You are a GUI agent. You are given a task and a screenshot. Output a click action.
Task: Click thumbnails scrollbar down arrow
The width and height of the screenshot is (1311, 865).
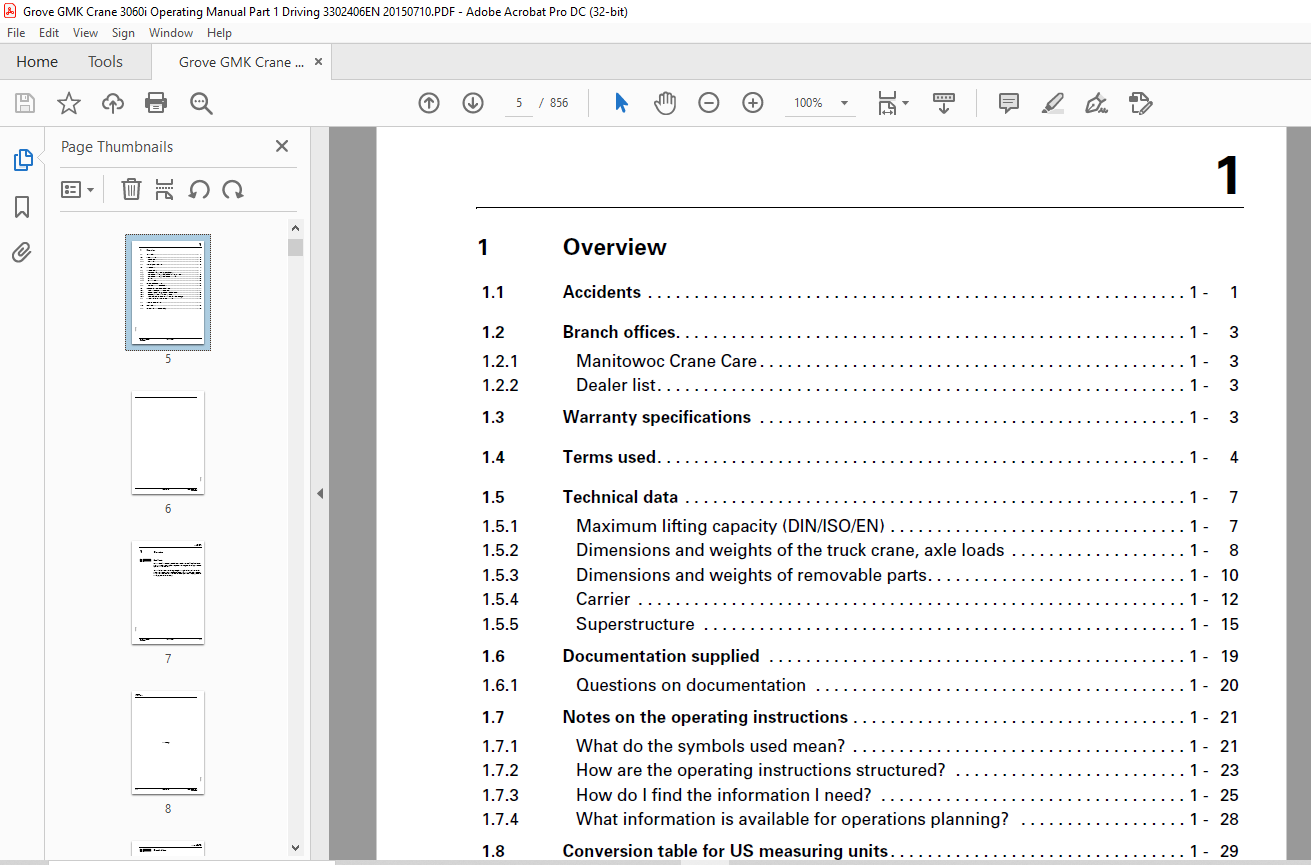(295, 848)
